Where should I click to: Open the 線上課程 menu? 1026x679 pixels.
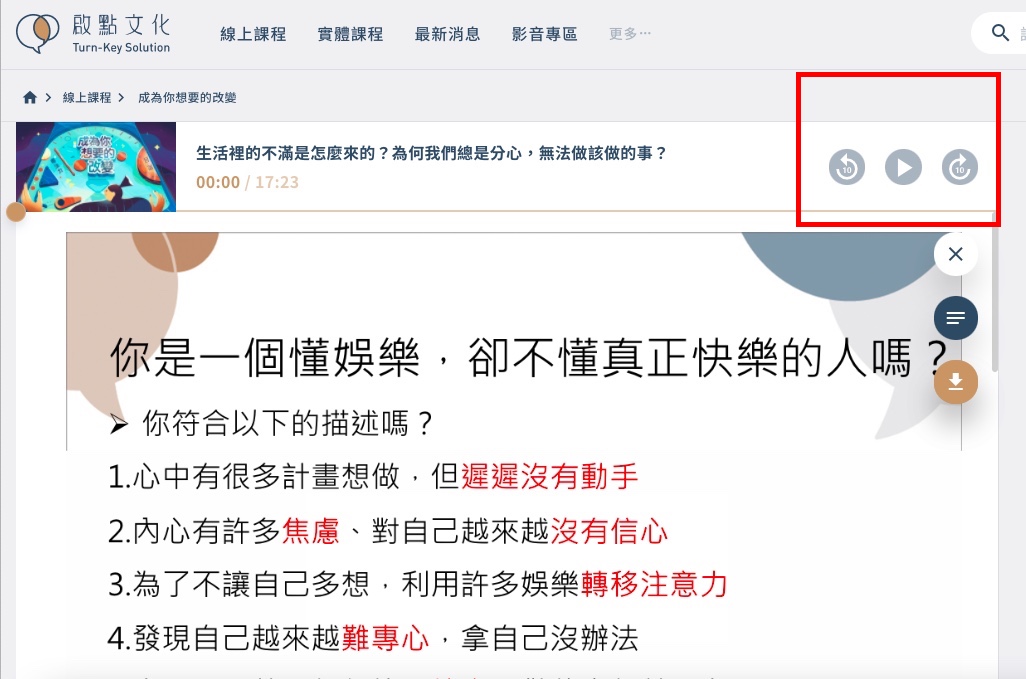pos(253,34)
